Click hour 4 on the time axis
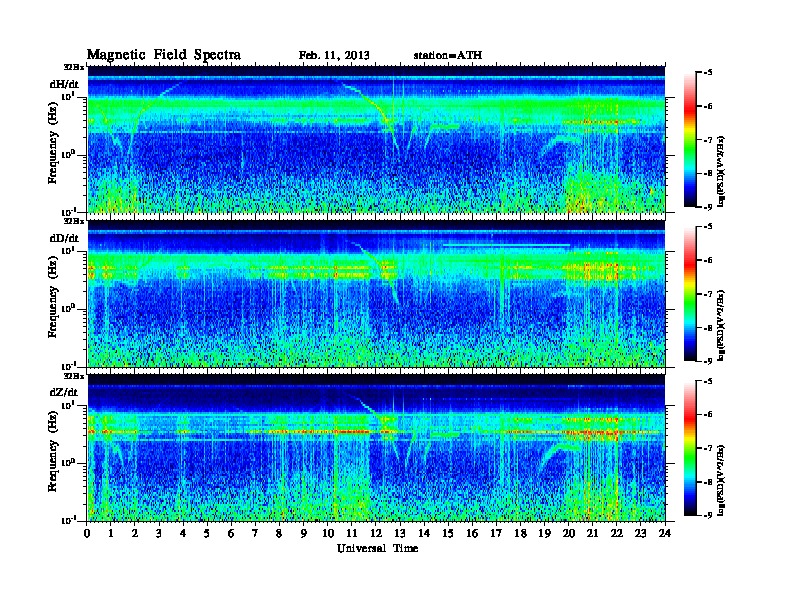This screenshot has width=792, height=612. click(x=183, y=533)
